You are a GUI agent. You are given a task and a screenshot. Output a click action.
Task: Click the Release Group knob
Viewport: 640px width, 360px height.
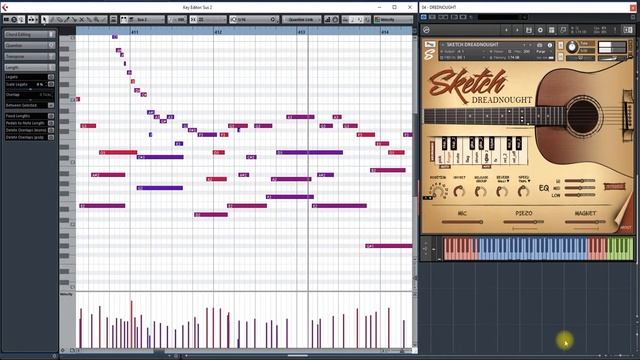click(480, 191)
